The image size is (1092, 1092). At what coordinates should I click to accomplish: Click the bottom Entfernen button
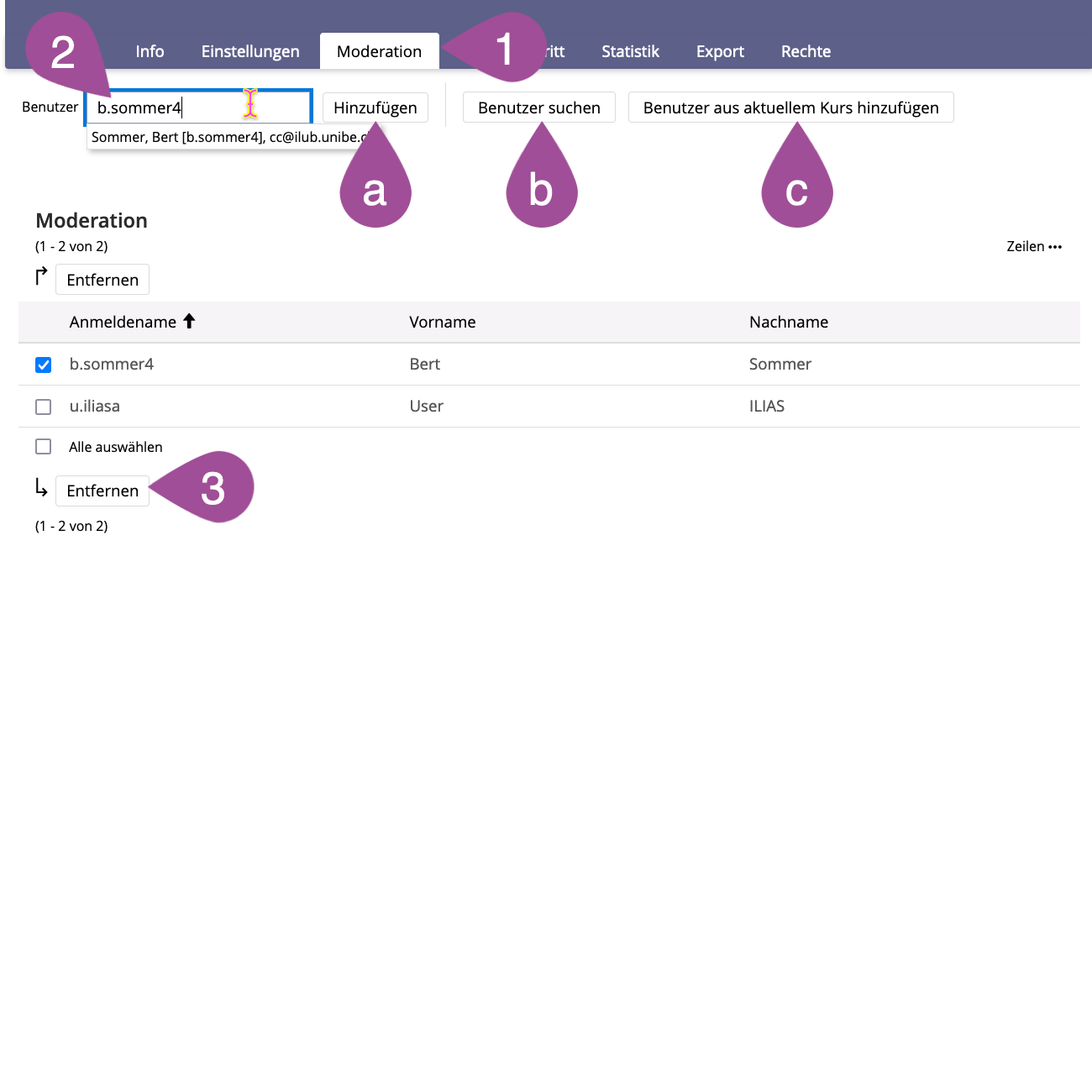coord(102,491)
